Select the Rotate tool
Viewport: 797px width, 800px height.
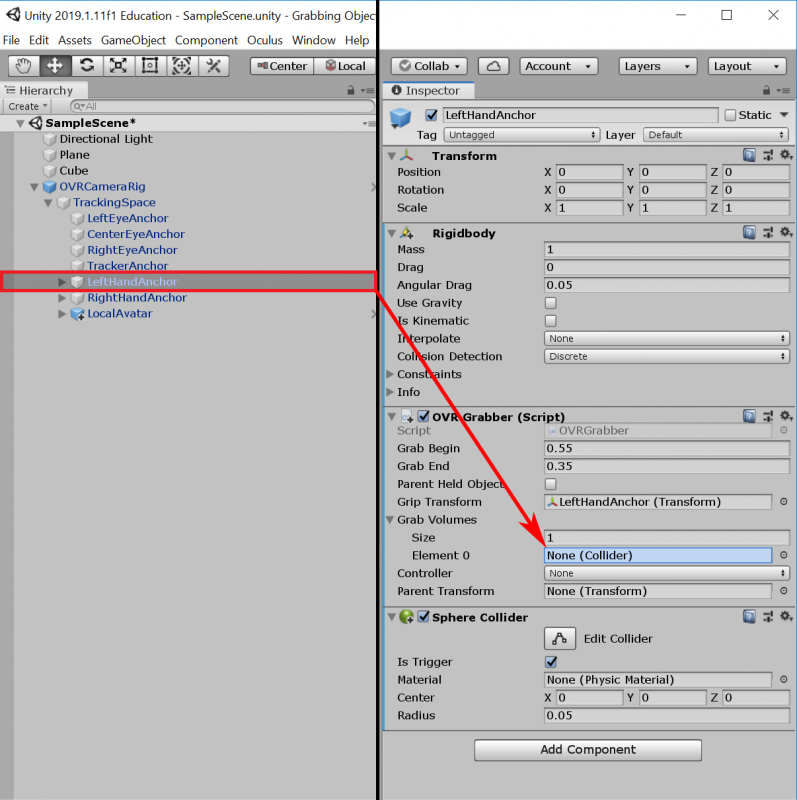coord(87,66)
